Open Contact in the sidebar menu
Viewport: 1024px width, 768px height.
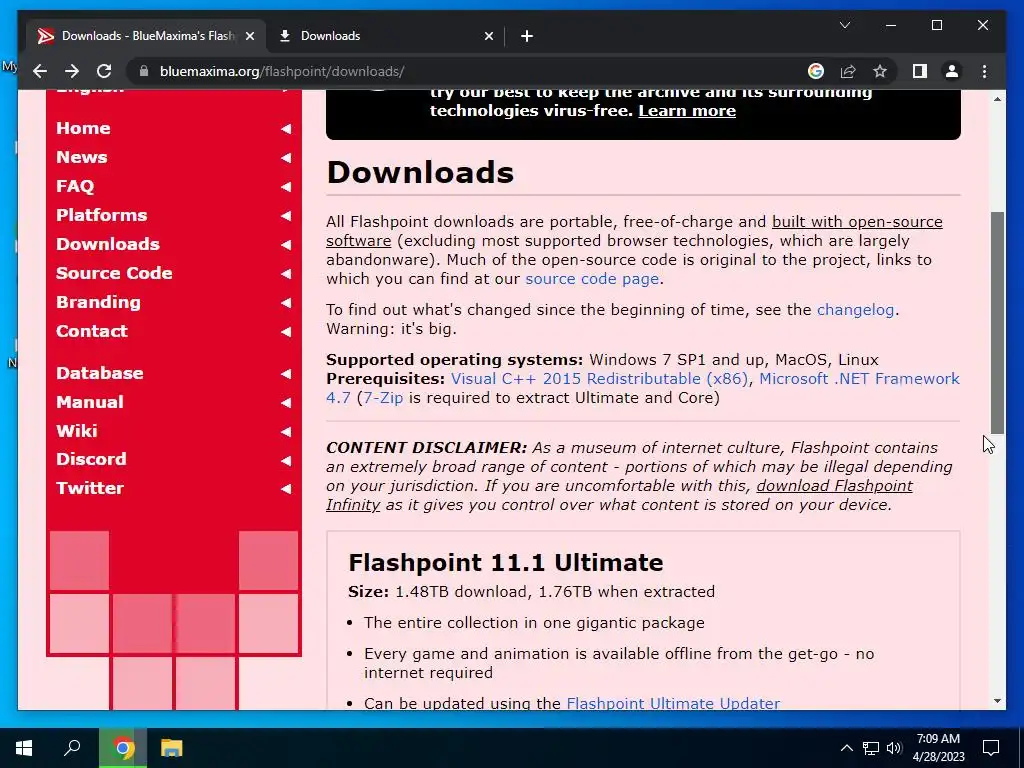click(x=91, y=331)
